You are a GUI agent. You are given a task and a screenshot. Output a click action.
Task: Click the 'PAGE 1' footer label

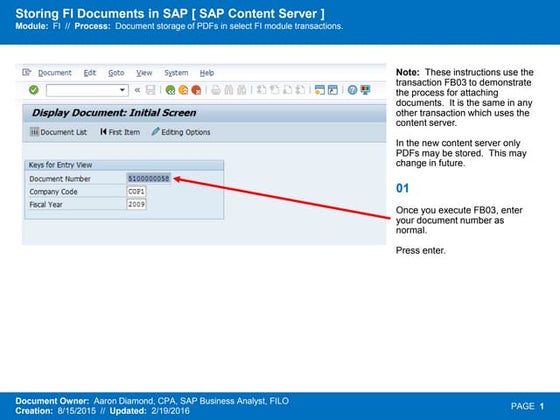click(x=528, y=406)
